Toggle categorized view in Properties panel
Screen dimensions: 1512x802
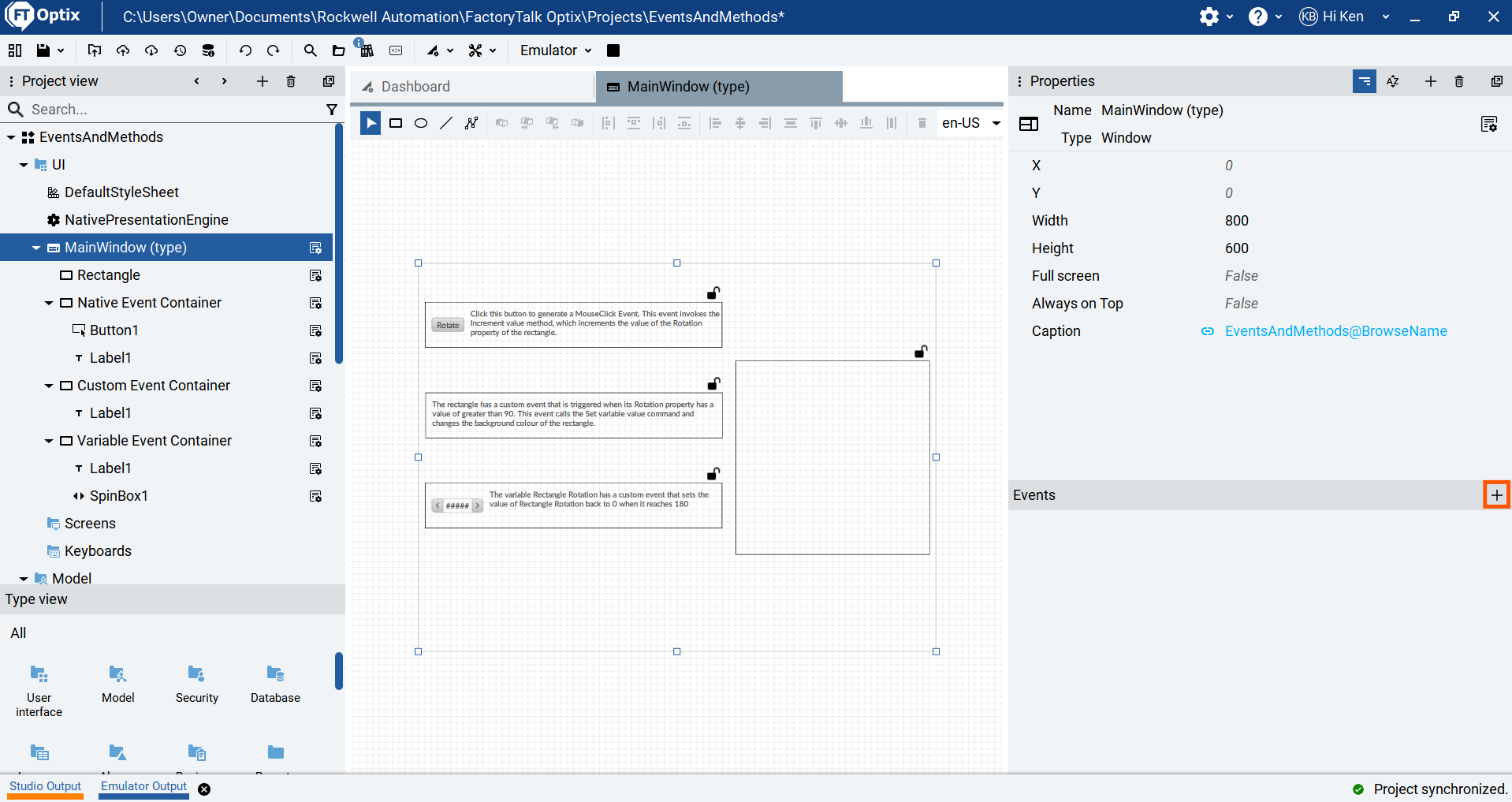click(x=1365, y=81)
